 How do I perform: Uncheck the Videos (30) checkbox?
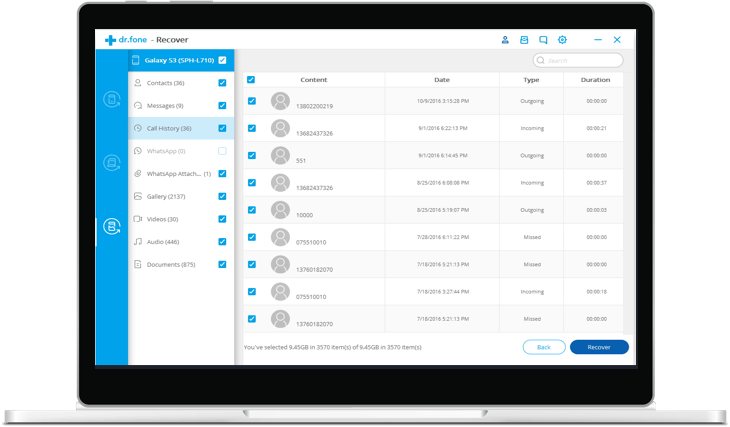tap(223, 219)
